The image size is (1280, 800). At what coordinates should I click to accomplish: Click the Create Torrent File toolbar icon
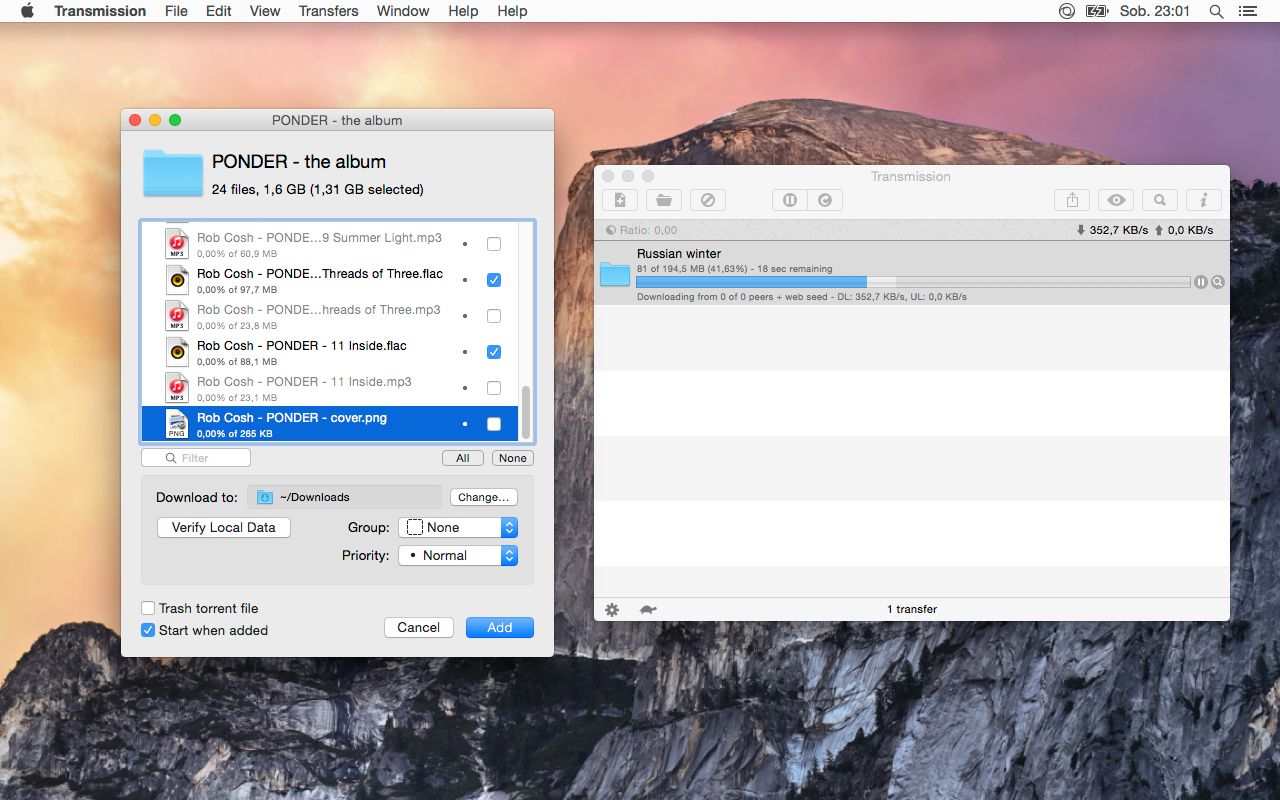[x=620, y=200]
